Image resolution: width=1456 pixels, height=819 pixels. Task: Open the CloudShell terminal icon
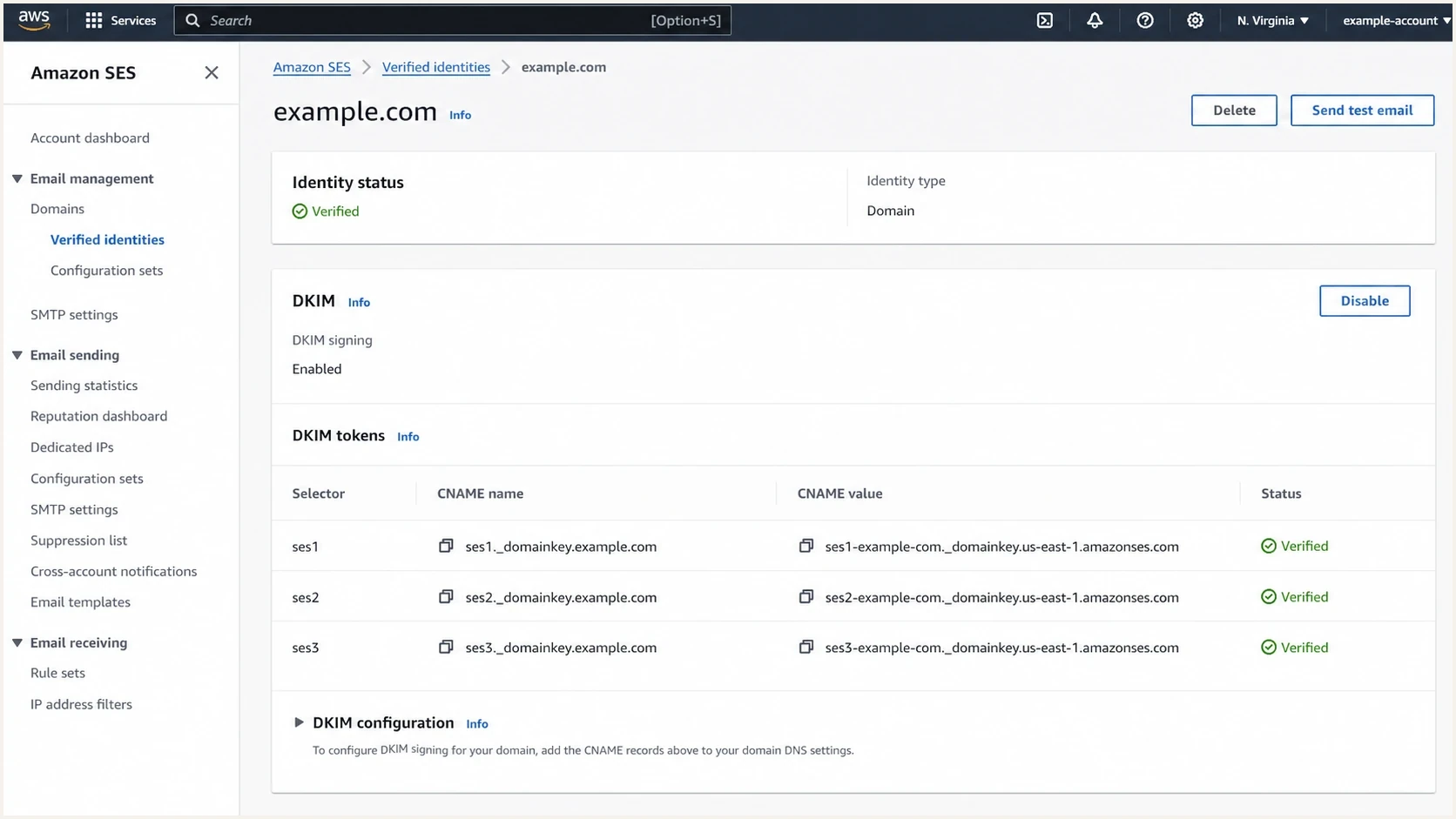click(x=1045, y=20)
